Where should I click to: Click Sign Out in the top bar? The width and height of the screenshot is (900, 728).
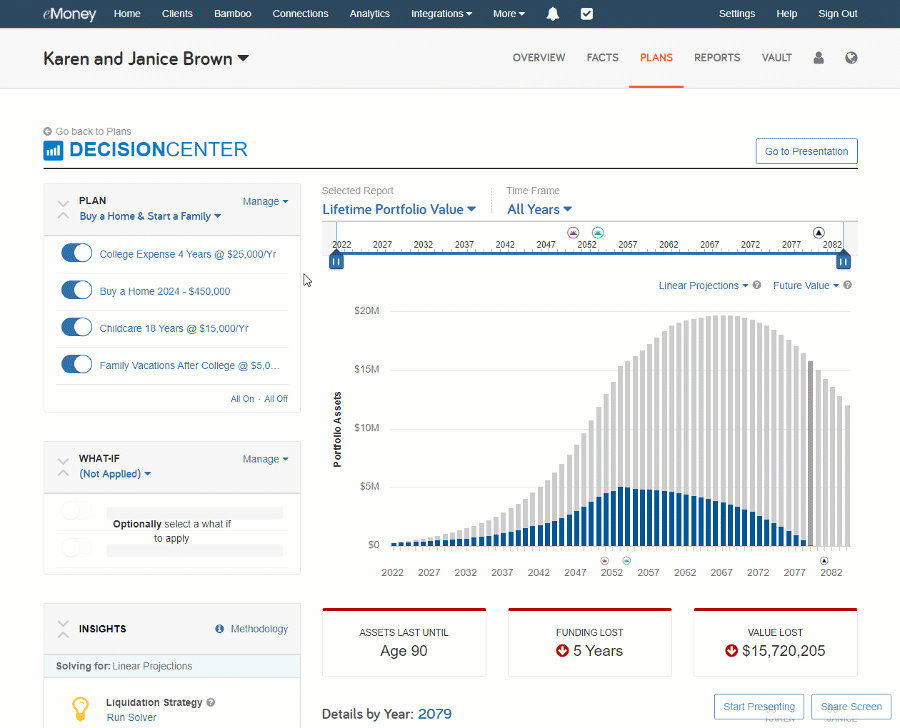(837, 14)
